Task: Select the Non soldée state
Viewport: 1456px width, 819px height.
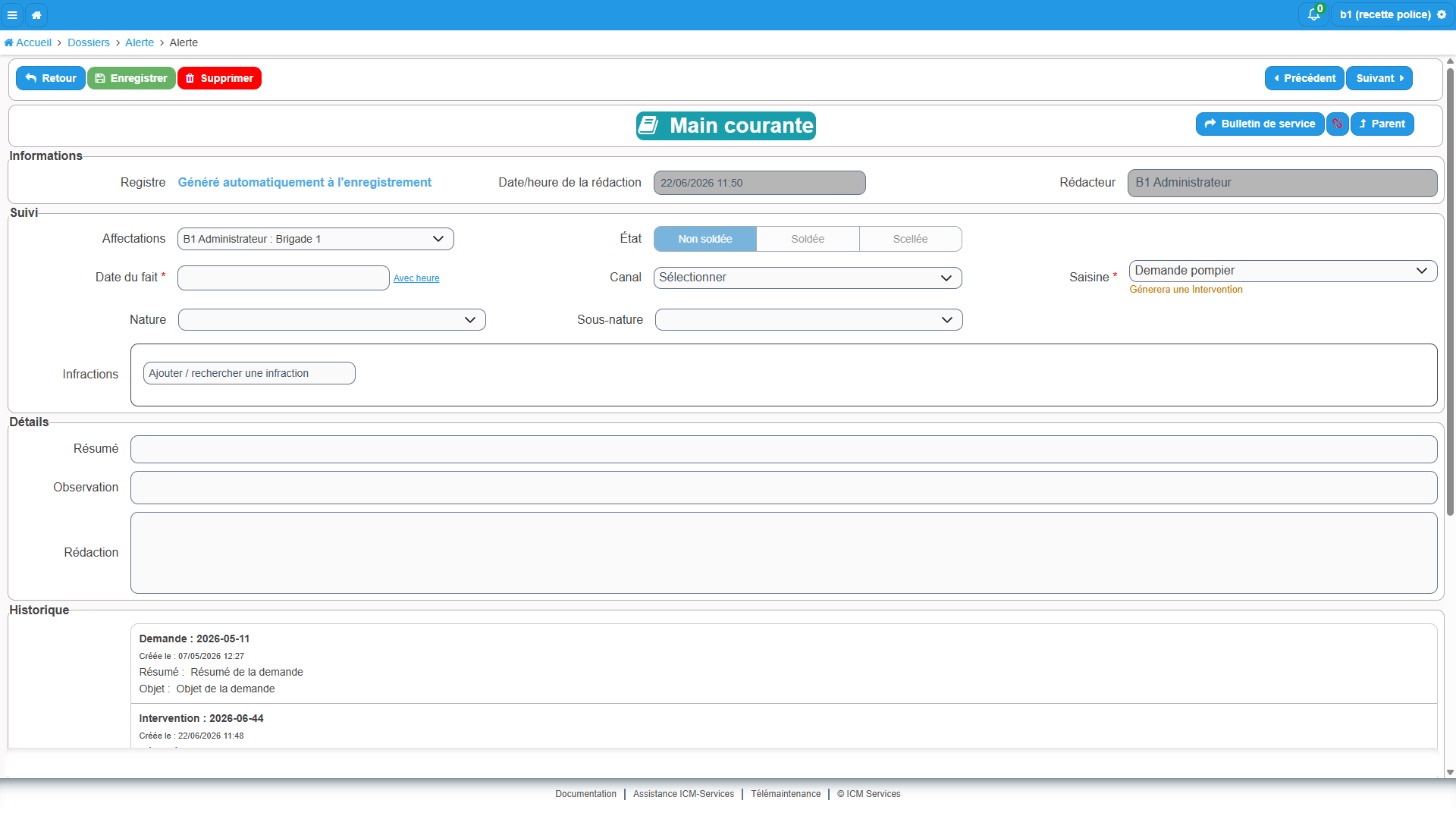Action: (705, 239)
